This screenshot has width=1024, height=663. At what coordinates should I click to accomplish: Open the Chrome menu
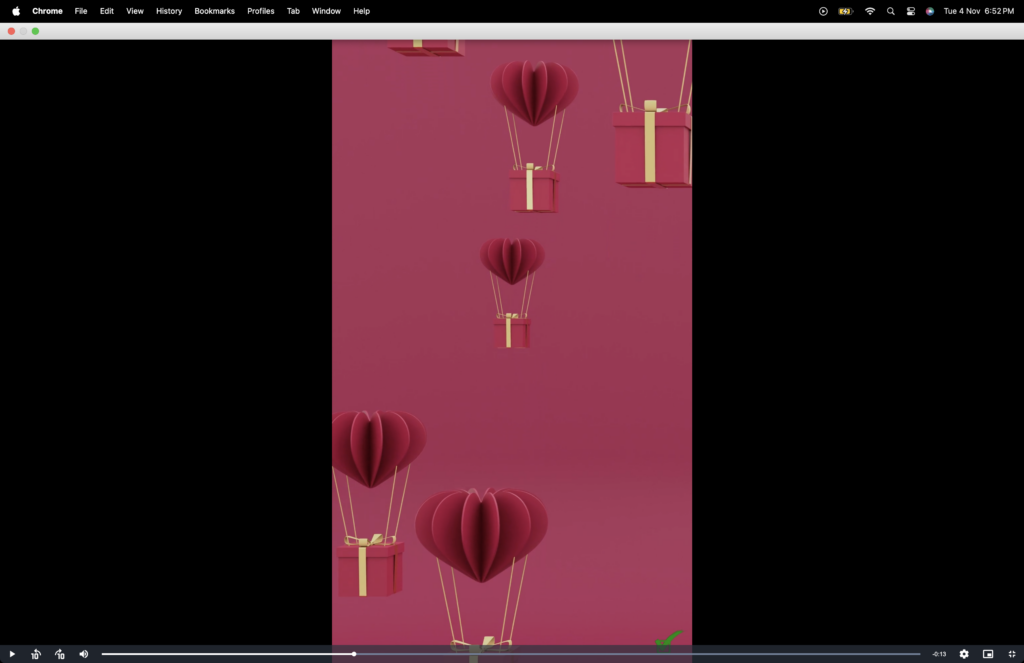(47, 11)
